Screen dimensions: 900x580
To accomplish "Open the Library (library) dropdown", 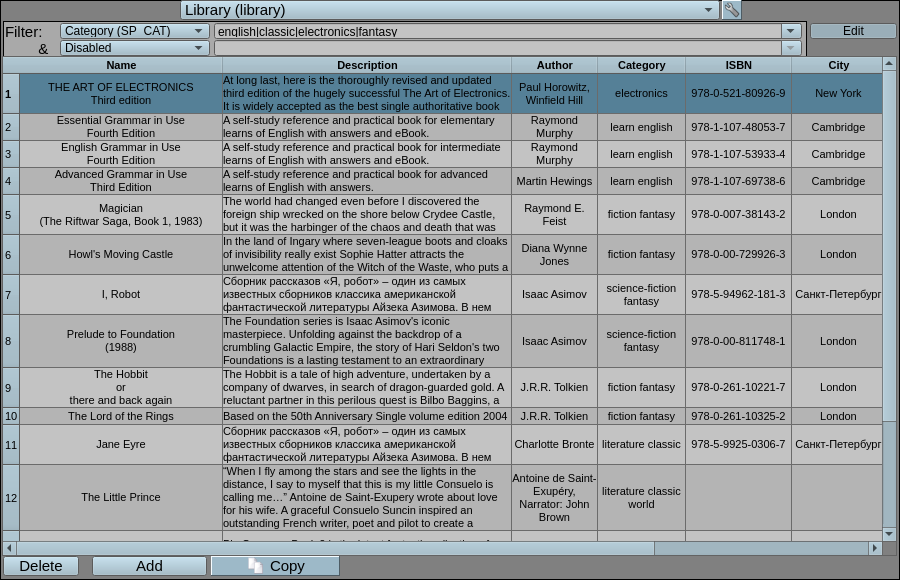I will pyautogui.click(x=451, y=10).
